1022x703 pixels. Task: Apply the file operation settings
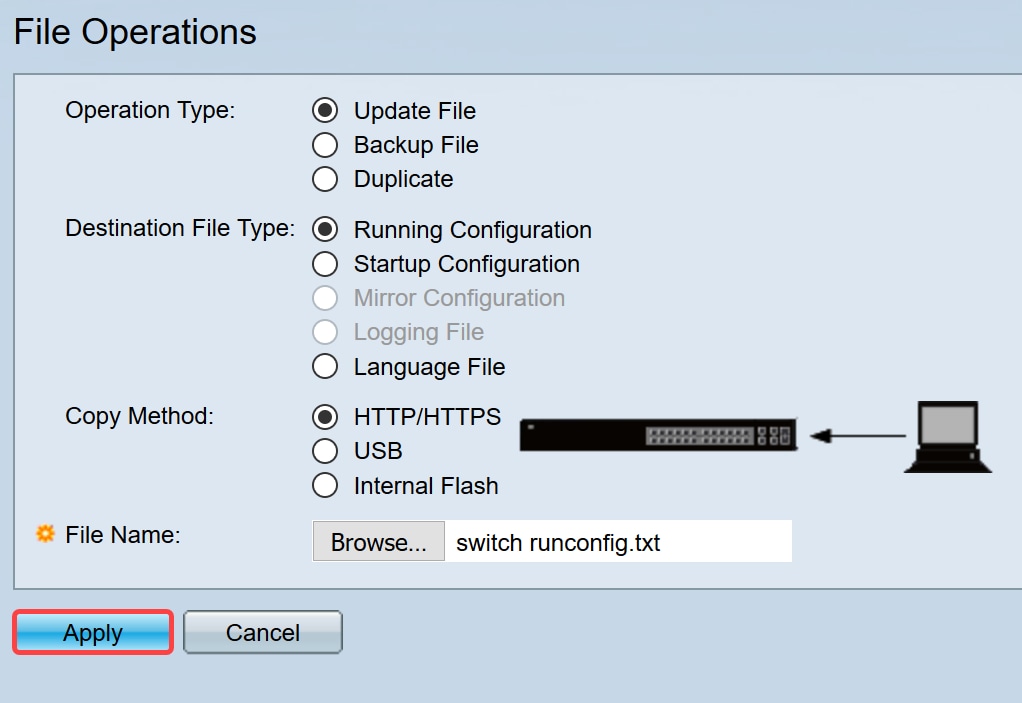click(93, 632)
